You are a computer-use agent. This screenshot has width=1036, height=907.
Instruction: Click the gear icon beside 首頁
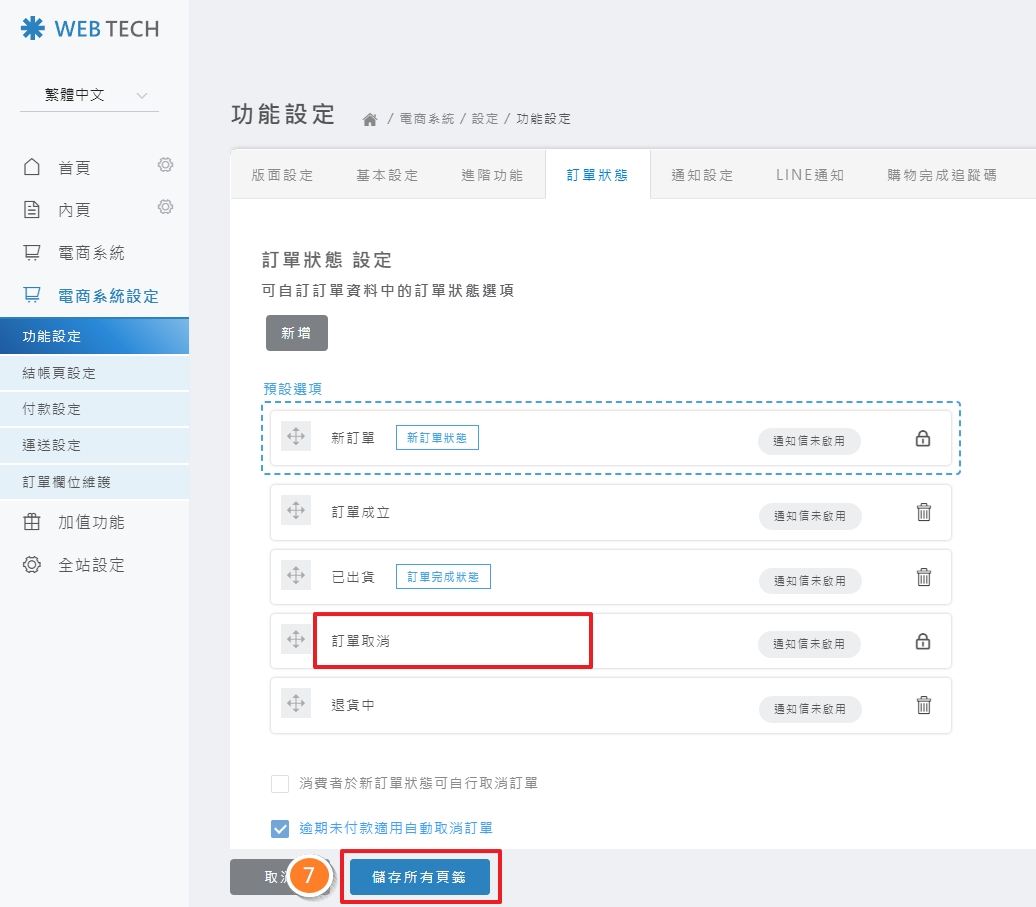[166, 165]
